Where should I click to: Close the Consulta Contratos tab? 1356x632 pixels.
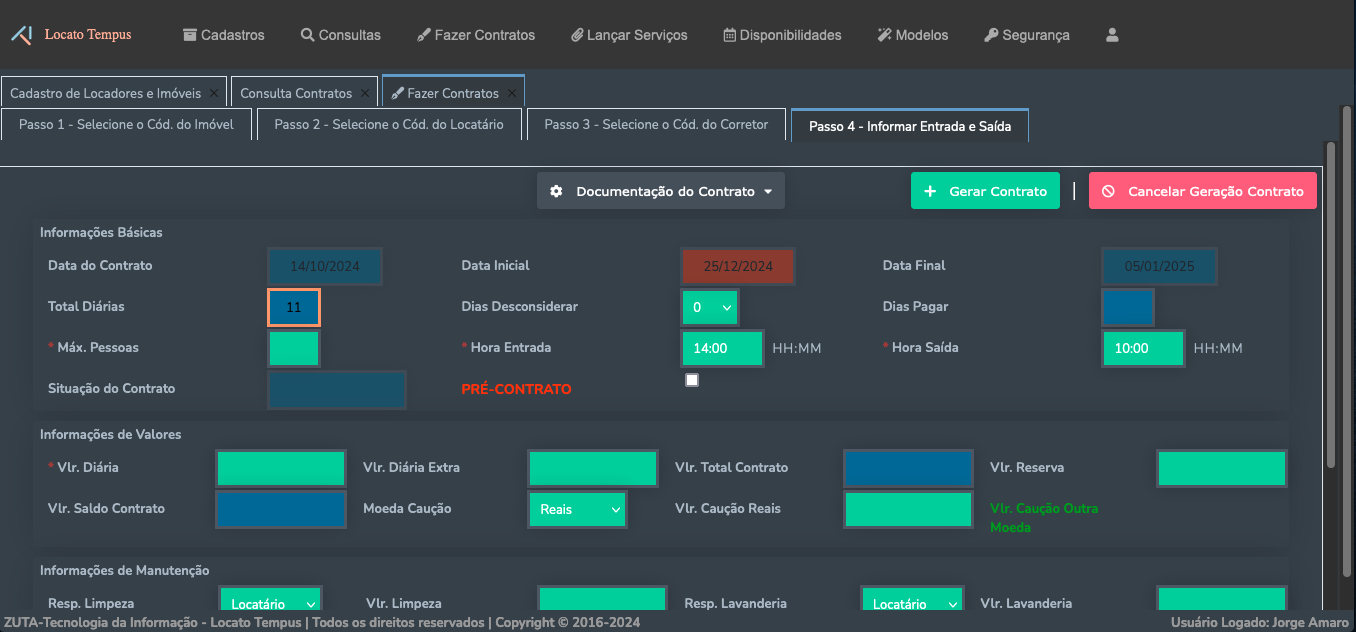[365, 93]
